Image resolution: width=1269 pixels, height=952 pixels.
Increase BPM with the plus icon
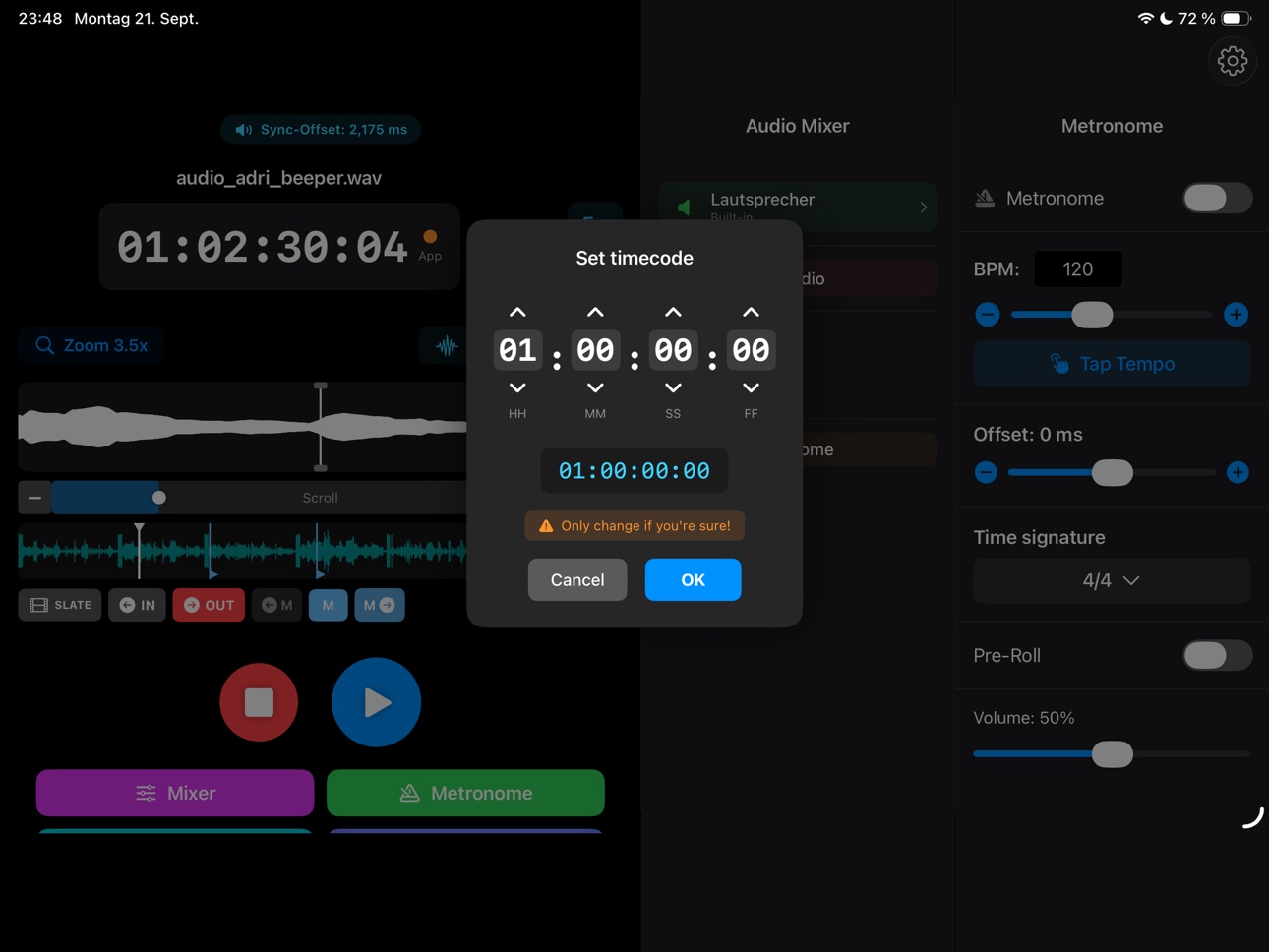[x=1237, y=315]
